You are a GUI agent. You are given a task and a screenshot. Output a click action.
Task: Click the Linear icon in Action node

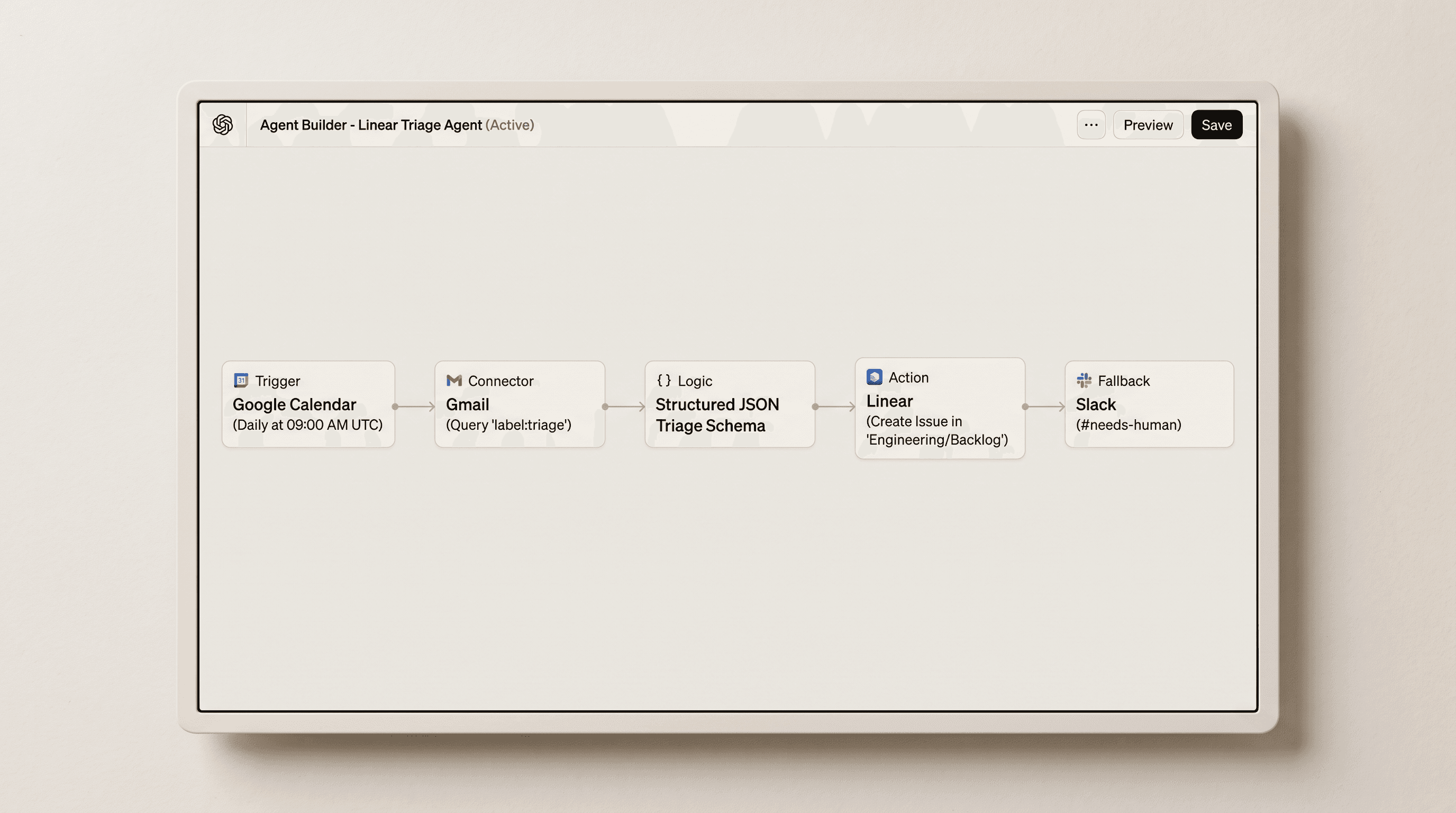[875, 377]
